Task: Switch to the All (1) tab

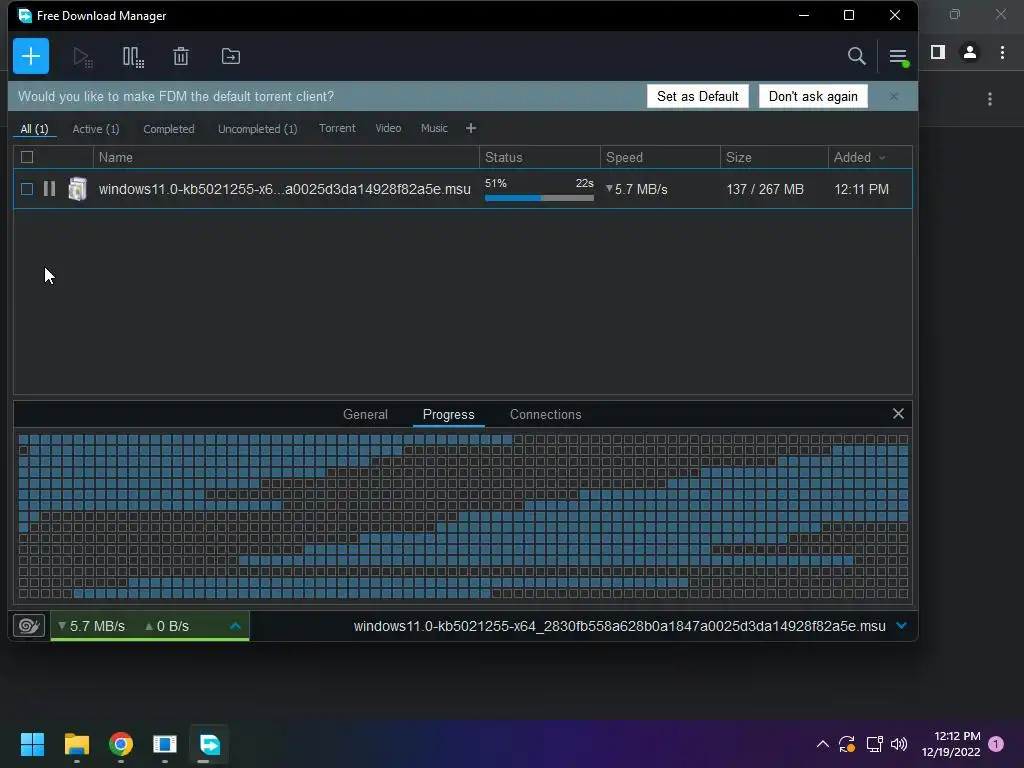Action: coord(34,129)
